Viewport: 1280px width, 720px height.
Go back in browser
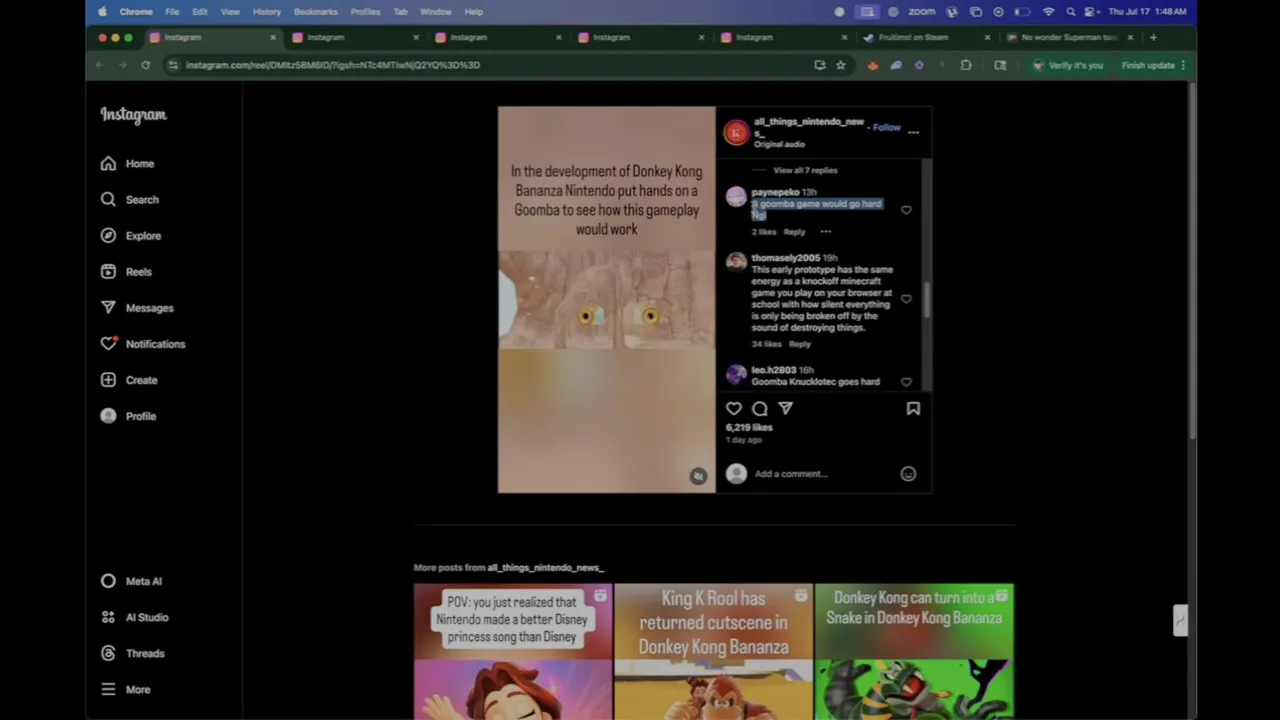99,65
